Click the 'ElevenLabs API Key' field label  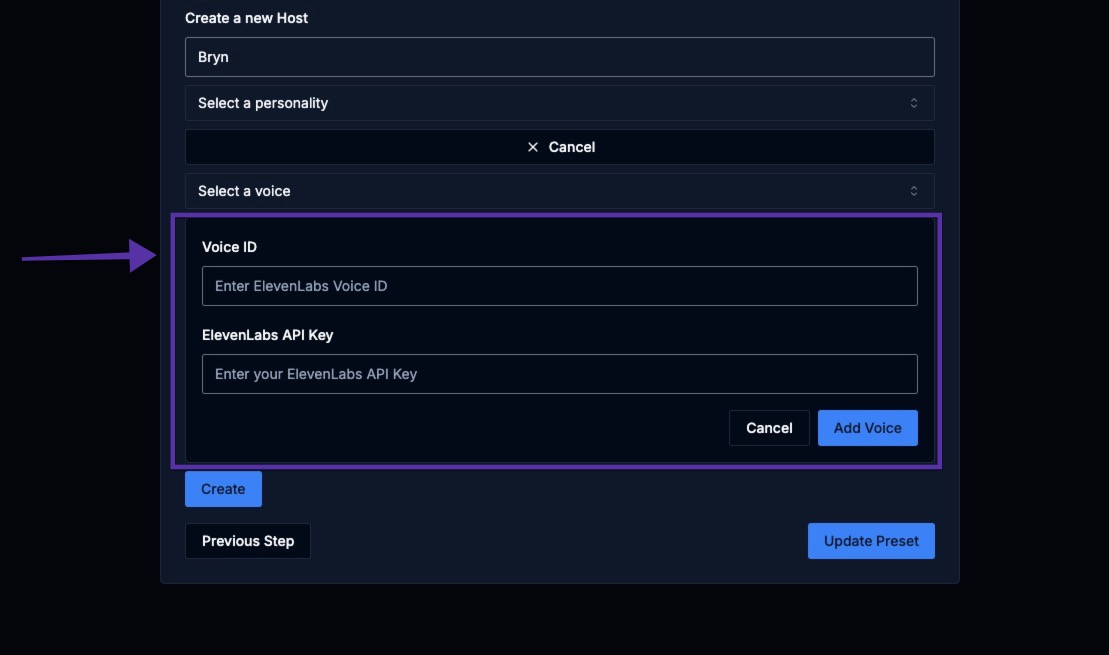pyautogui.click(x=267, y=335)
